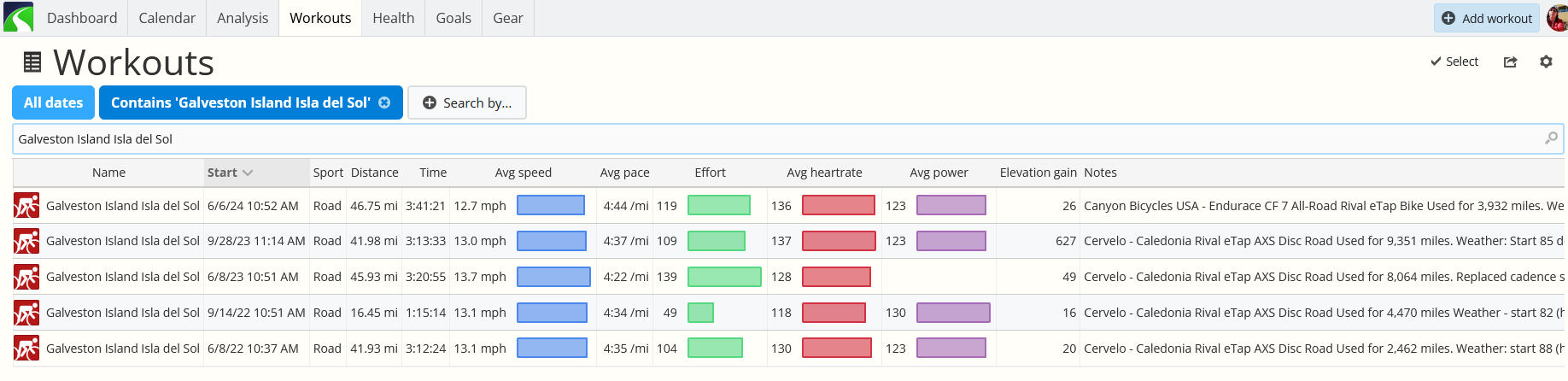Open the Gear tab

click(x=508, y=18)
